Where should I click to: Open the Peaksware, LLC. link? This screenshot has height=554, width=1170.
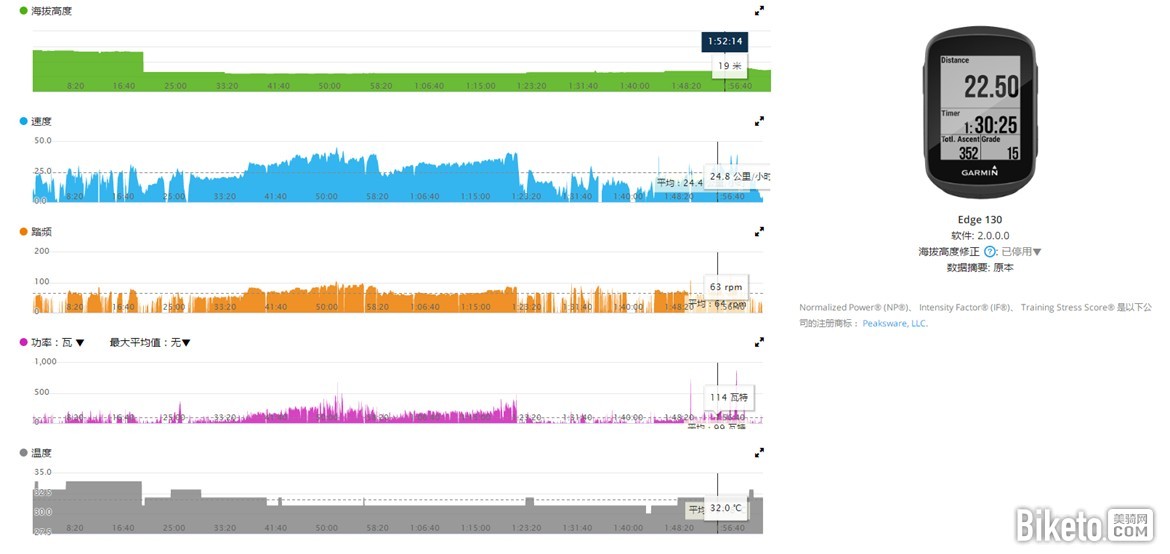[895, 323]
